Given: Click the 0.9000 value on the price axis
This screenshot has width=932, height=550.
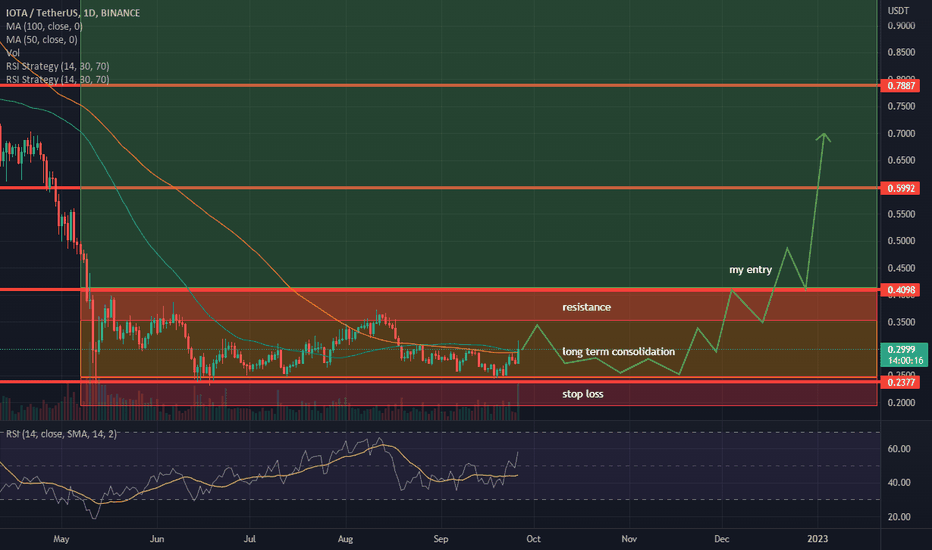Looking at the screenshot, I should [901, 26].
